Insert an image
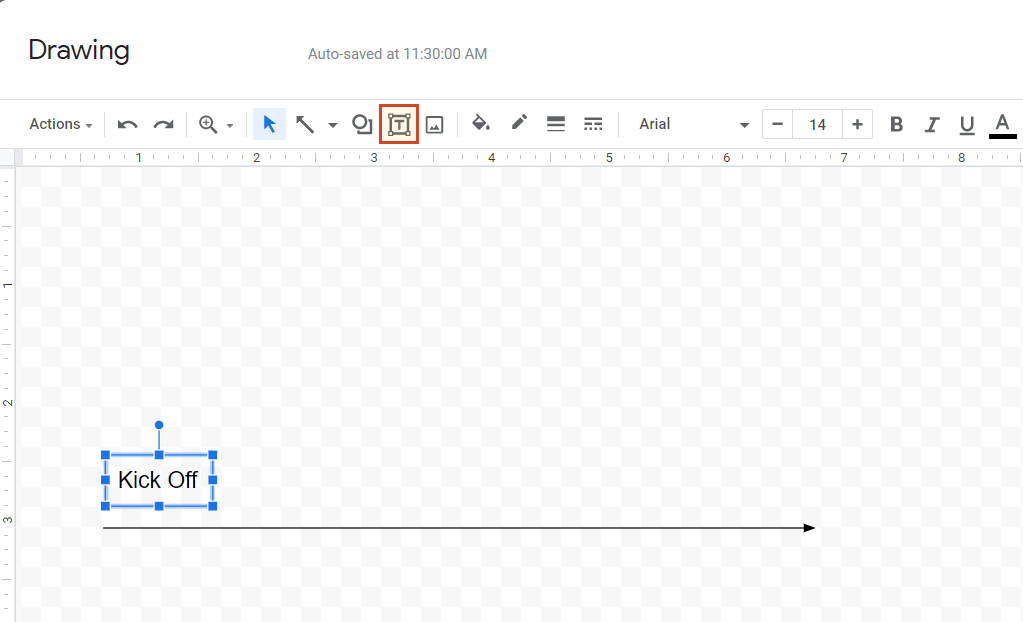This screenshot has height=622, width=1023. click(434, 124)
